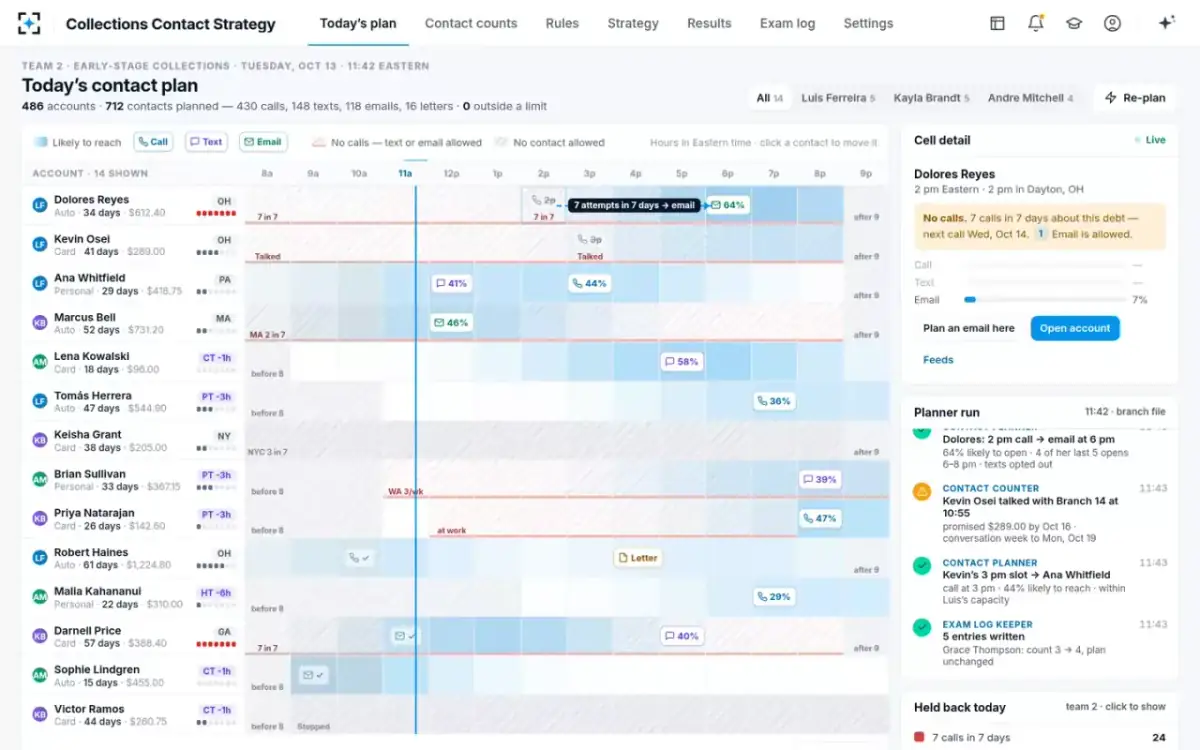Click Contact Counter warning status icon
1200x750 pixels.
pos(922,492)
